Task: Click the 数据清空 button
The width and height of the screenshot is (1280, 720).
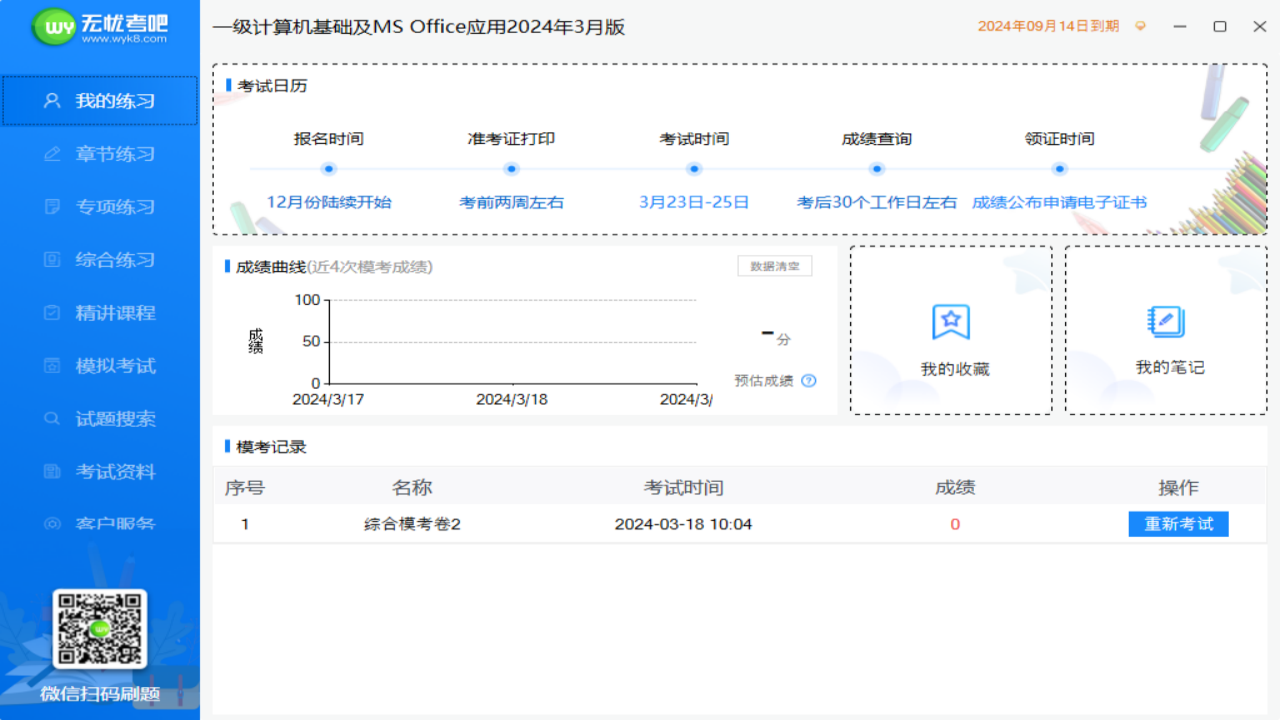Action: (x=775, y=266)
